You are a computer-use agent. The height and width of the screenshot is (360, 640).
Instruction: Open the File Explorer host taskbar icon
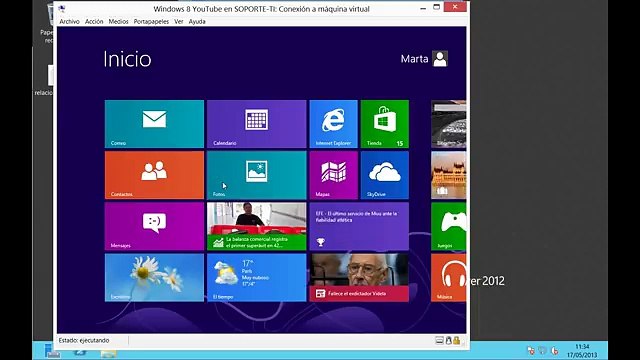click(x=109, y=353)
